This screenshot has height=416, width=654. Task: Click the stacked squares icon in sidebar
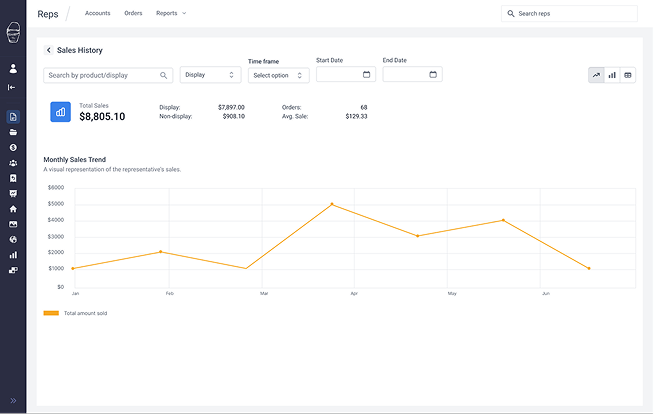[13, 270]
